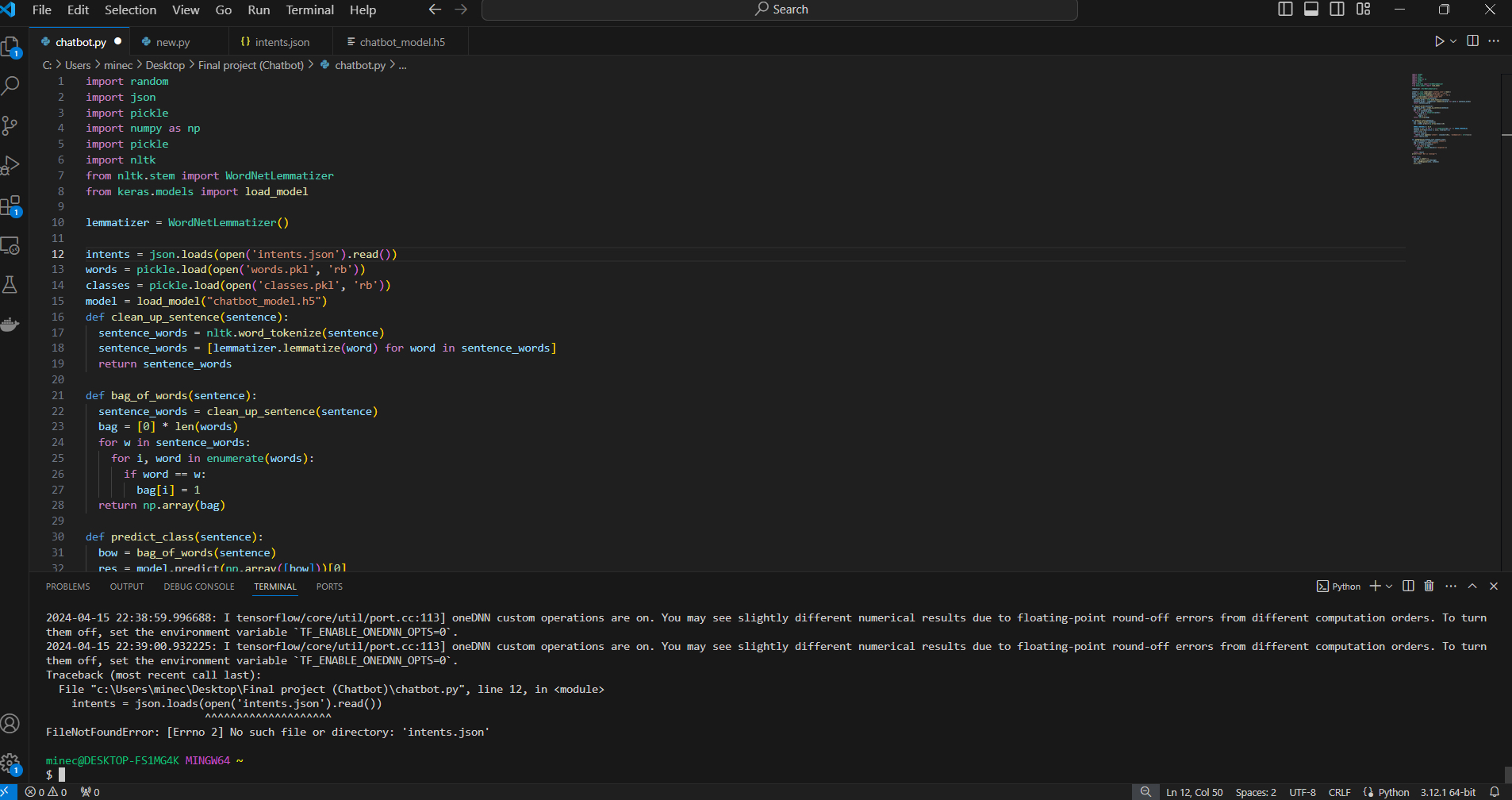Close the unsaved chatbot.py tab via the dot
1512x800 pixels.
[x=118, y=41]
